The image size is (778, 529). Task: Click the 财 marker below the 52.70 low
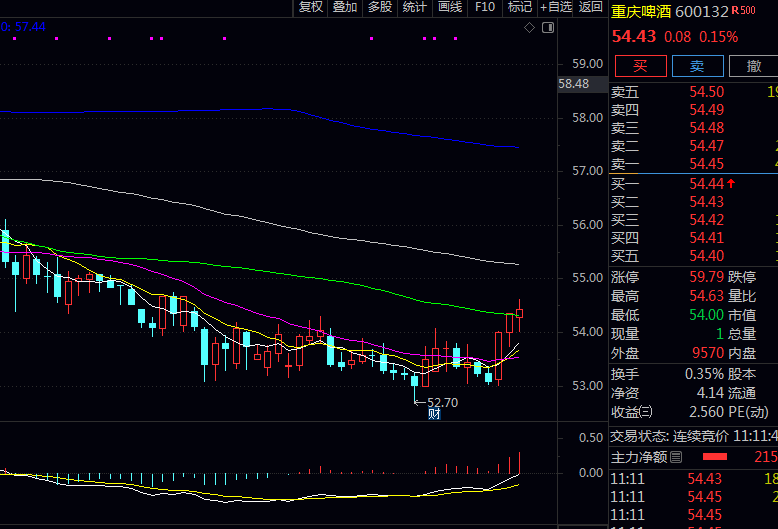(x=434, y=413)
